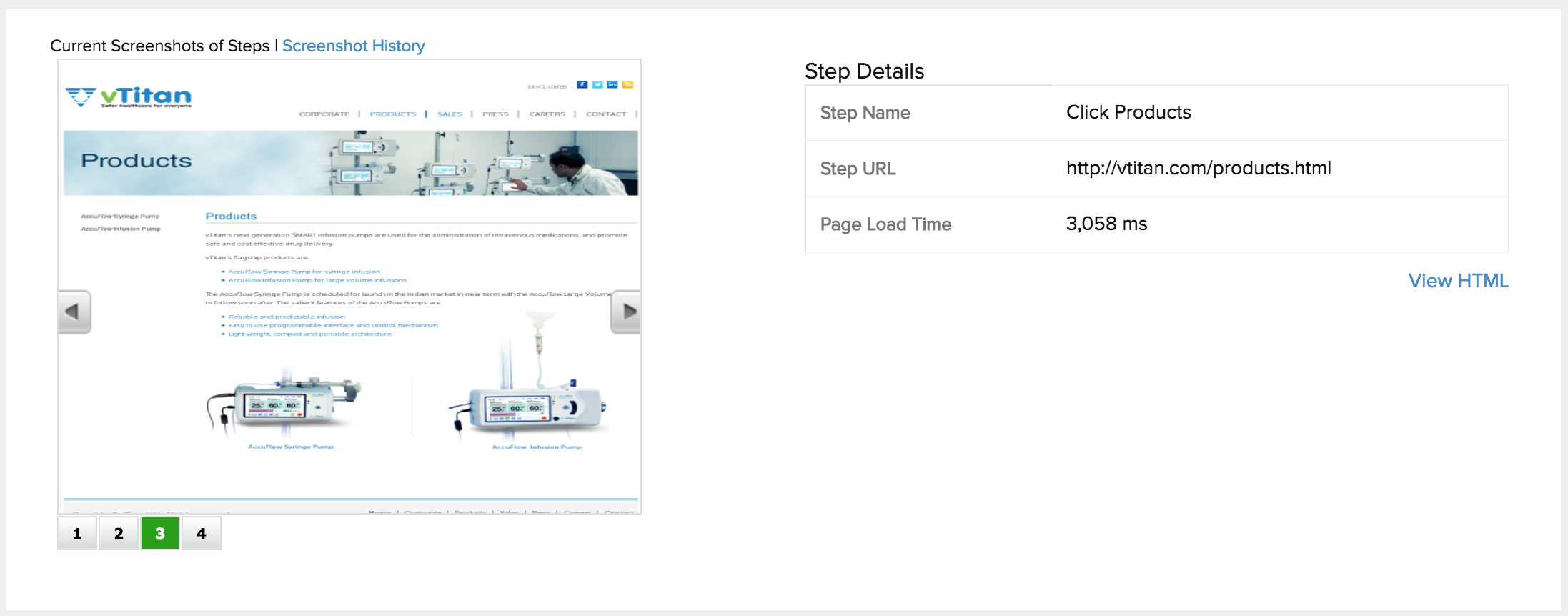Click CAREERS in the previewed site navigation
The height and width of the screenshot is (616, 1568).
(x=547, y=114)
